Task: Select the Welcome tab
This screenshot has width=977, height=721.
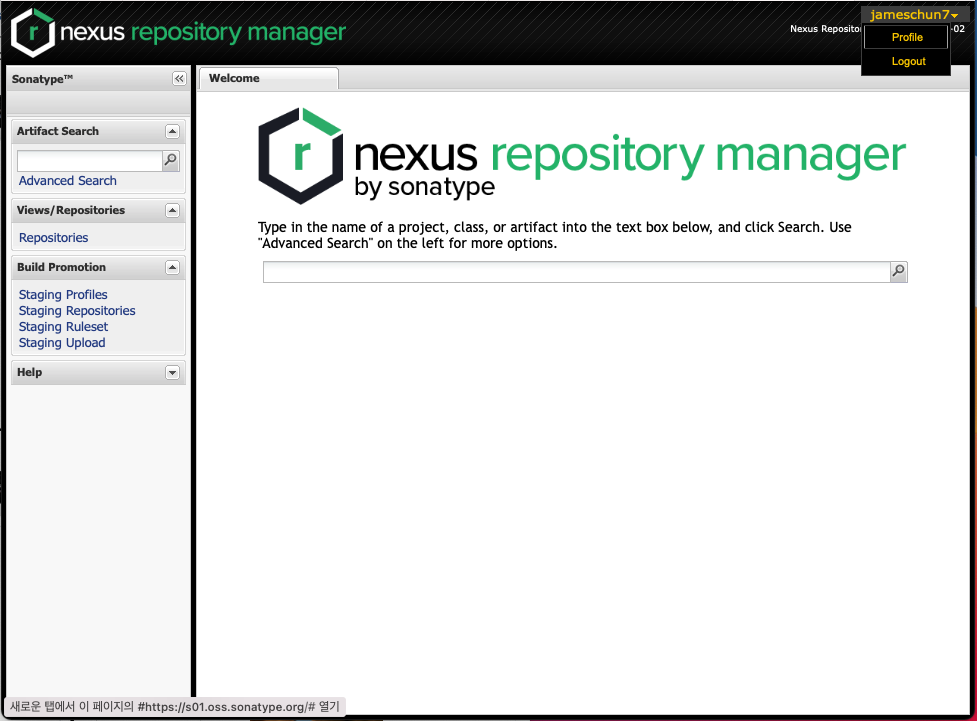Action: (x=269, y=79)
